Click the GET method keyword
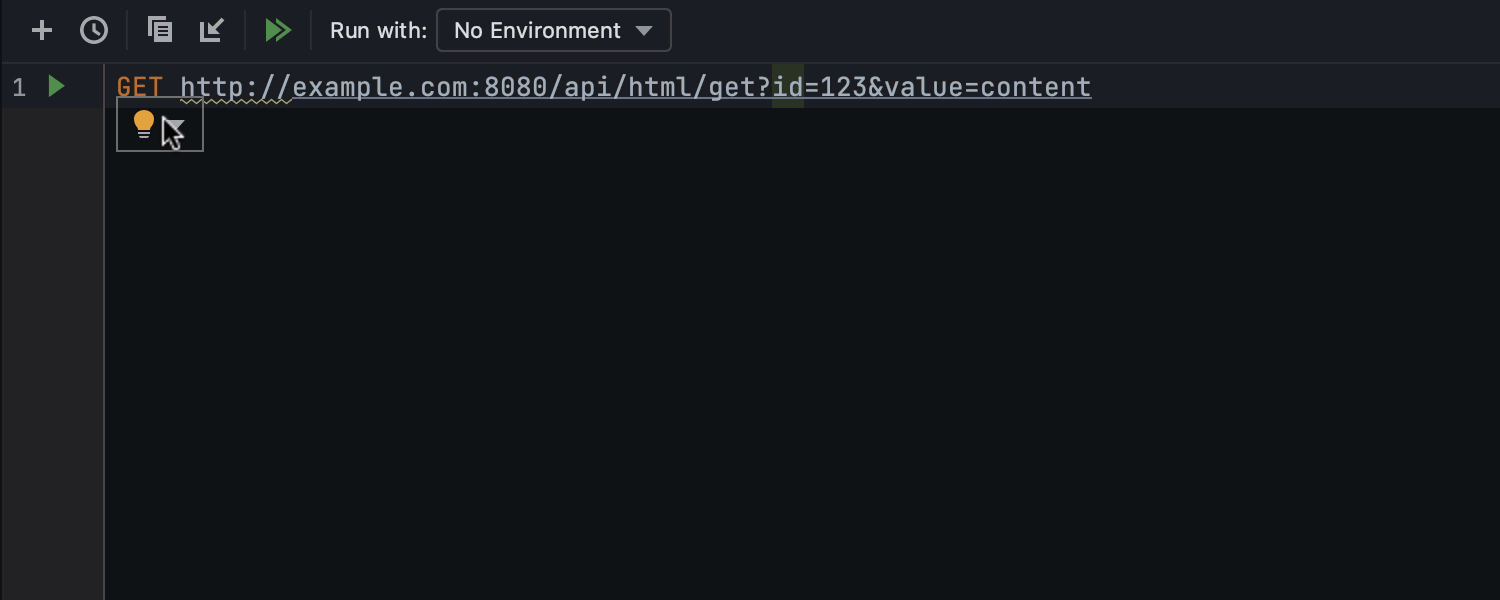 [139, 88]
